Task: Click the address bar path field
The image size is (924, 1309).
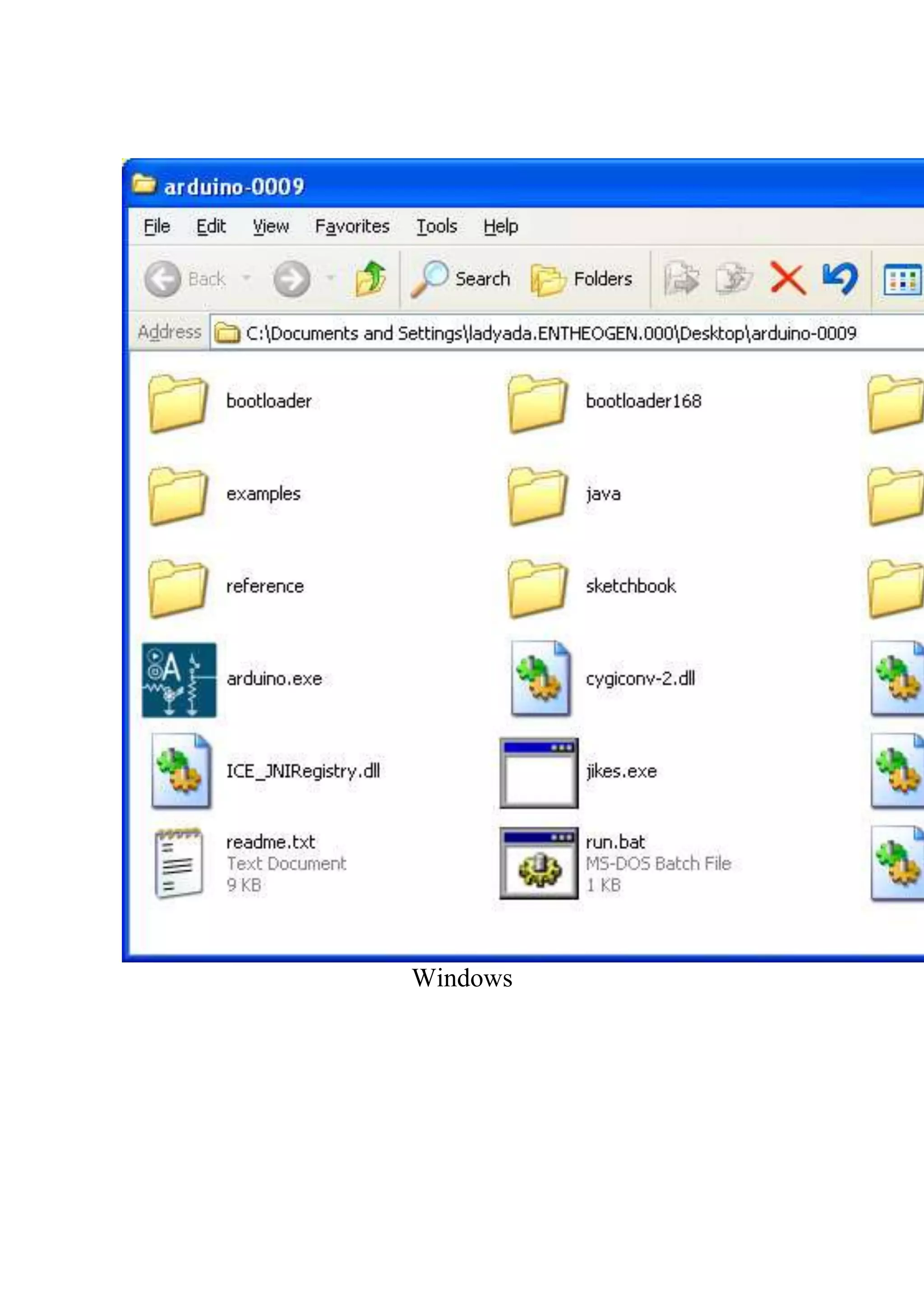Action: click(567, 333)
